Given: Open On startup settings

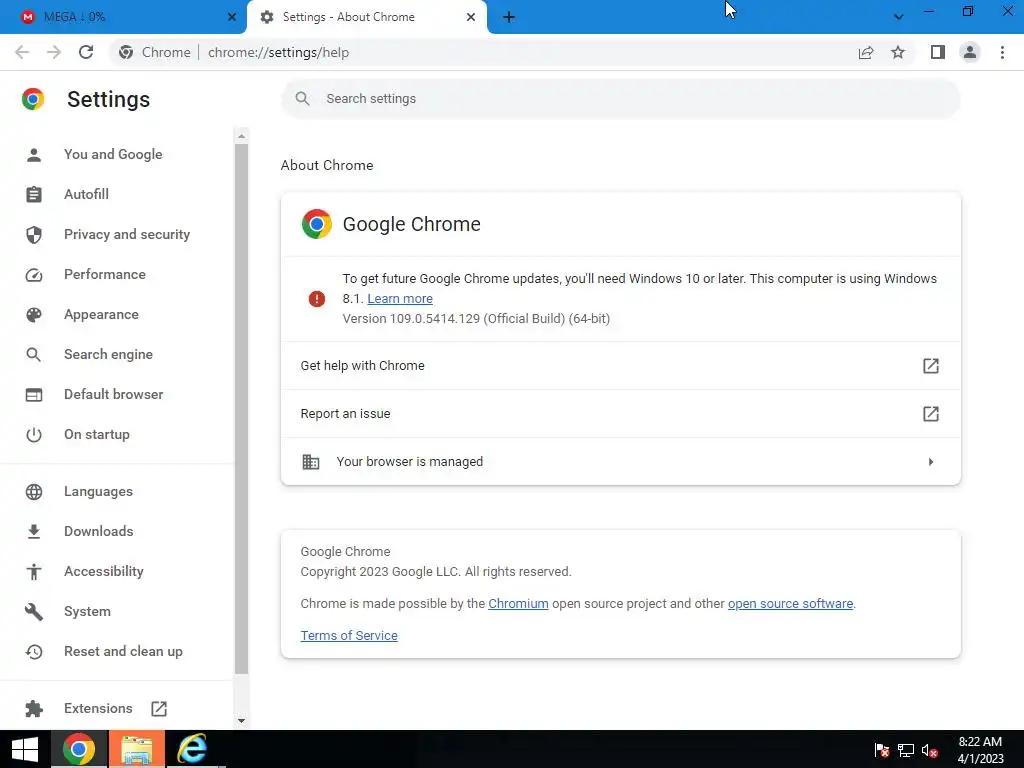Looking at the screenshot, I should click(97, 434).
